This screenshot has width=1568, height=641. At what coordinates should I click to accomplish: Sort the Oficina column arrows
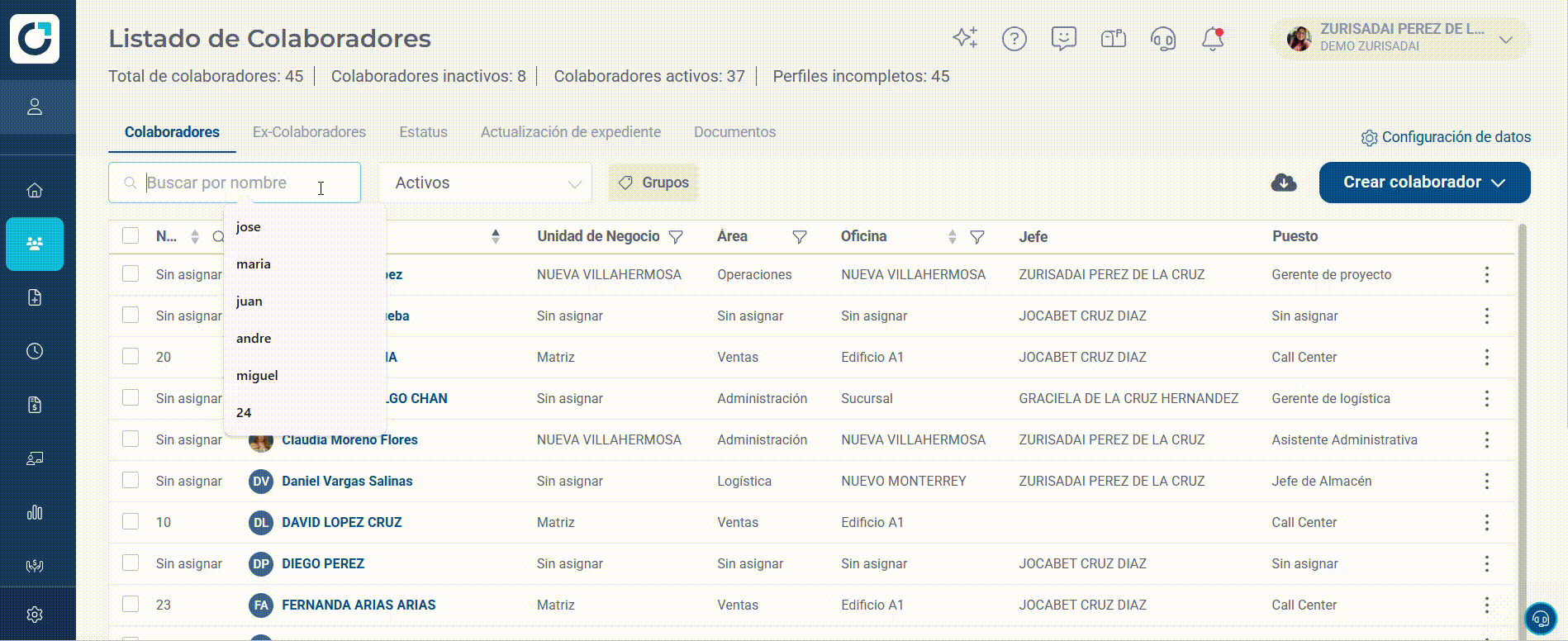953,237
